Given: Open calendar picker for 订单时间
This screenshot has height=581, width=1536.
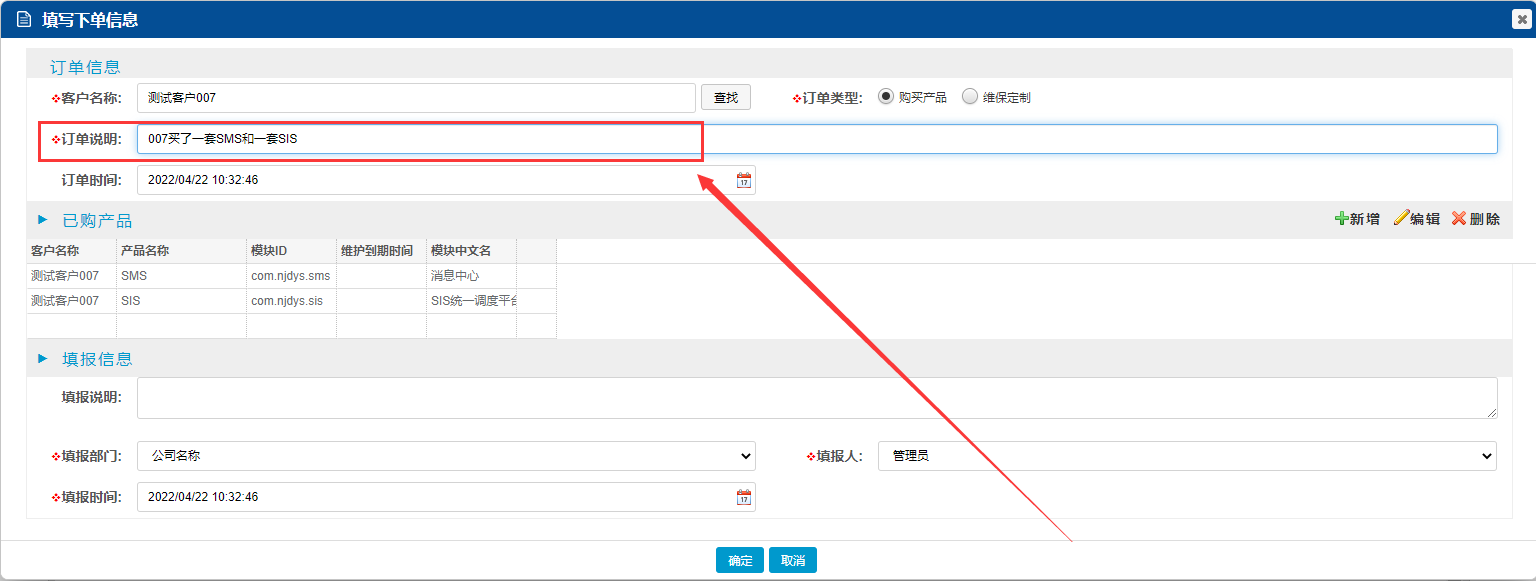Looking at the screenshot, I should [743, 181].
